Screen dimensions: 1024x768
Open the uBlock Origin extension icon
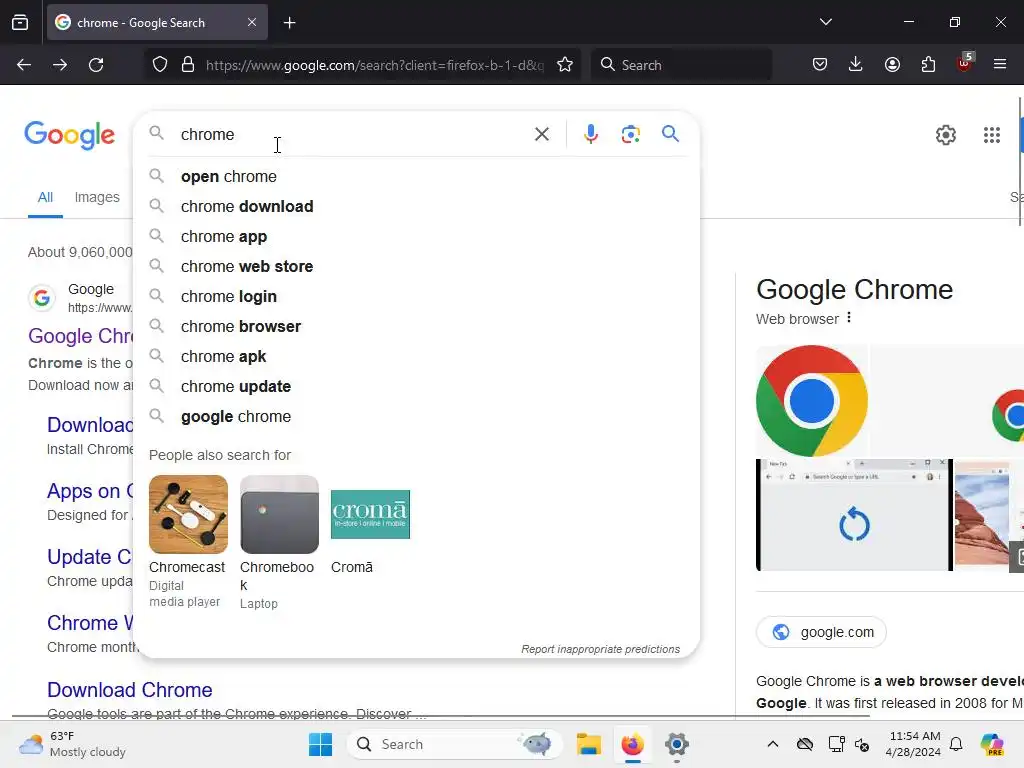965,63
